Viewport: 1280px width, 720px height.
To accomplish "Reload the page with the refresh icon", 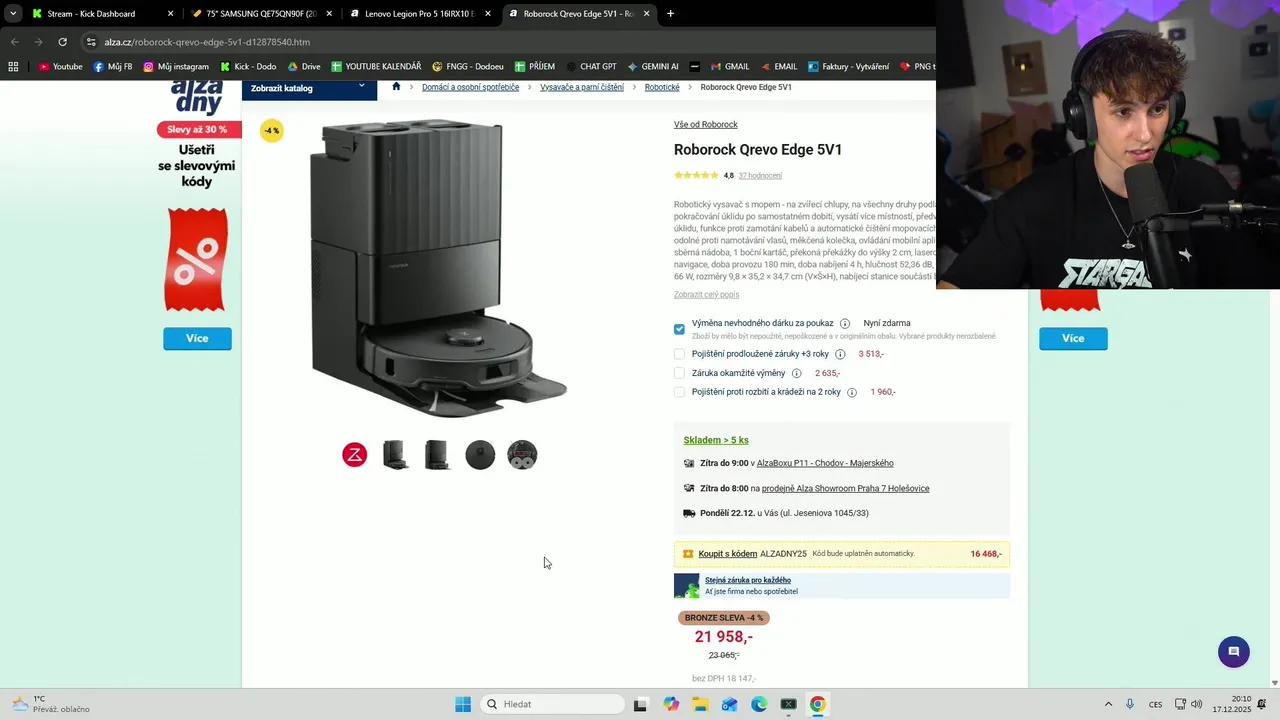I will tap(62, 42).
